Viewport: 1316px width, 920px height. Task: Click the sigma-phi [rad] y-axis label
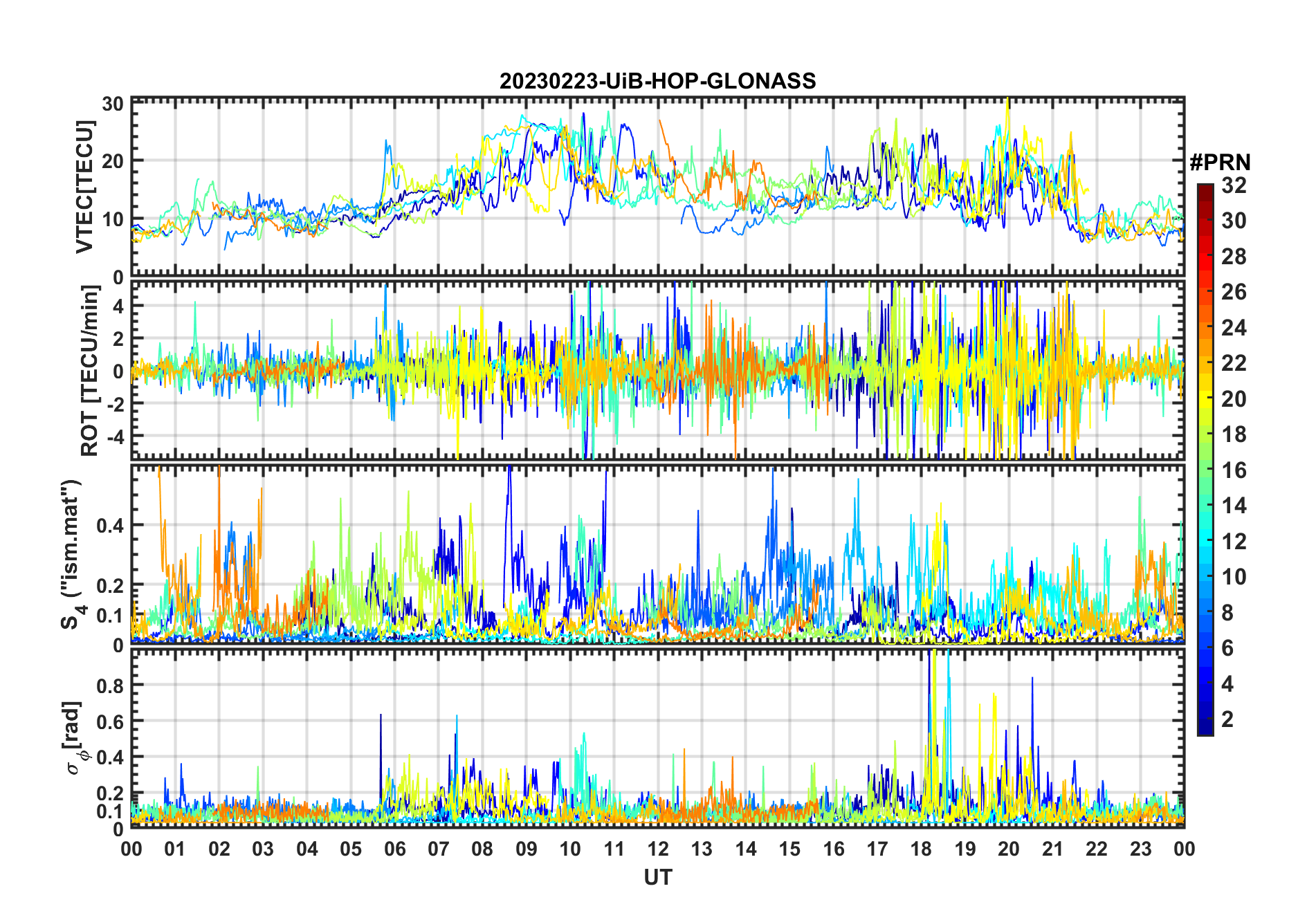73,738
